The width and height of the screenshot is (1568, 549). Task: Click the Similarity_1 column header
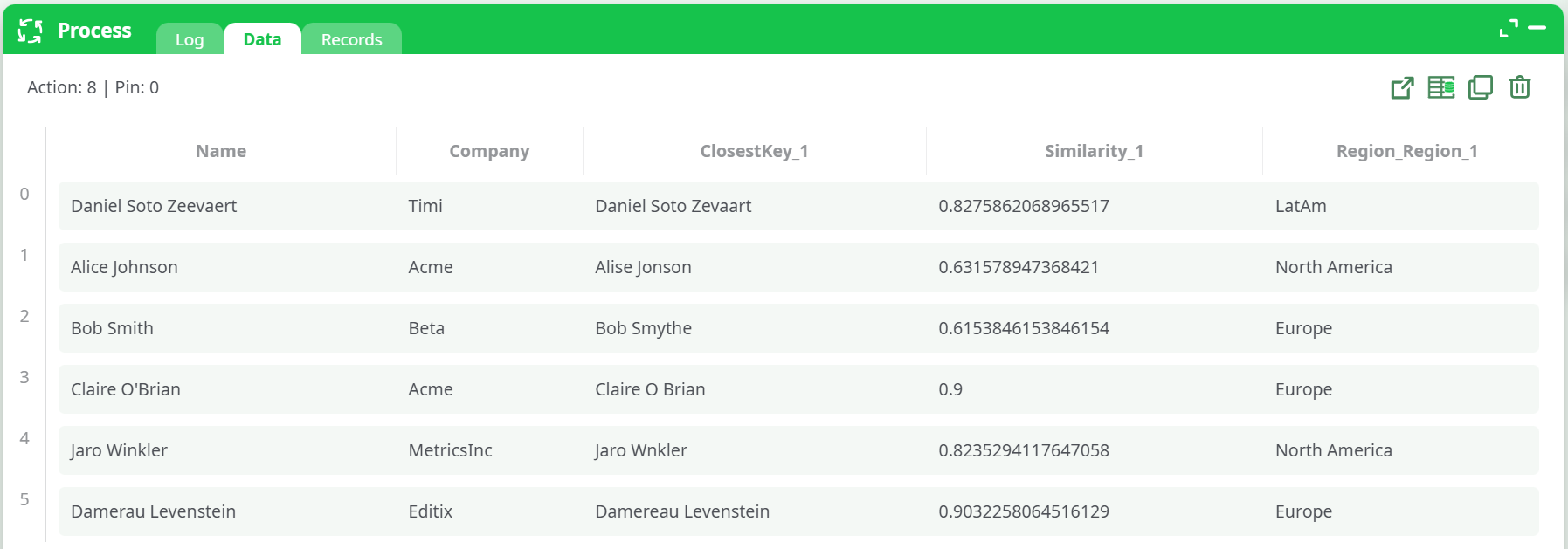tap(1094, 150)
